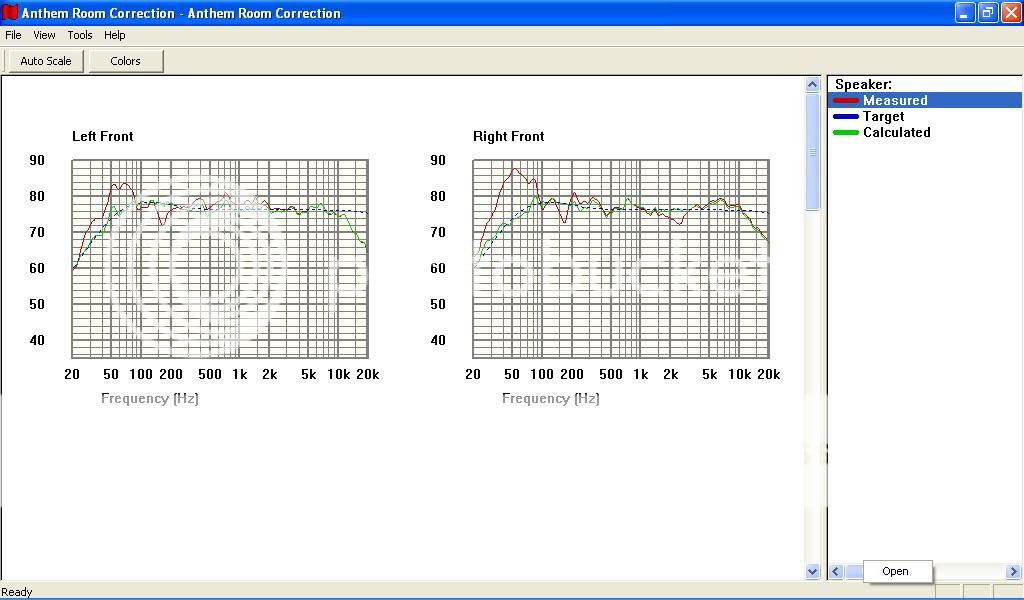
Task: Click Frequency (Hz) label under Left Front graph
Action: tap(150, 398)
